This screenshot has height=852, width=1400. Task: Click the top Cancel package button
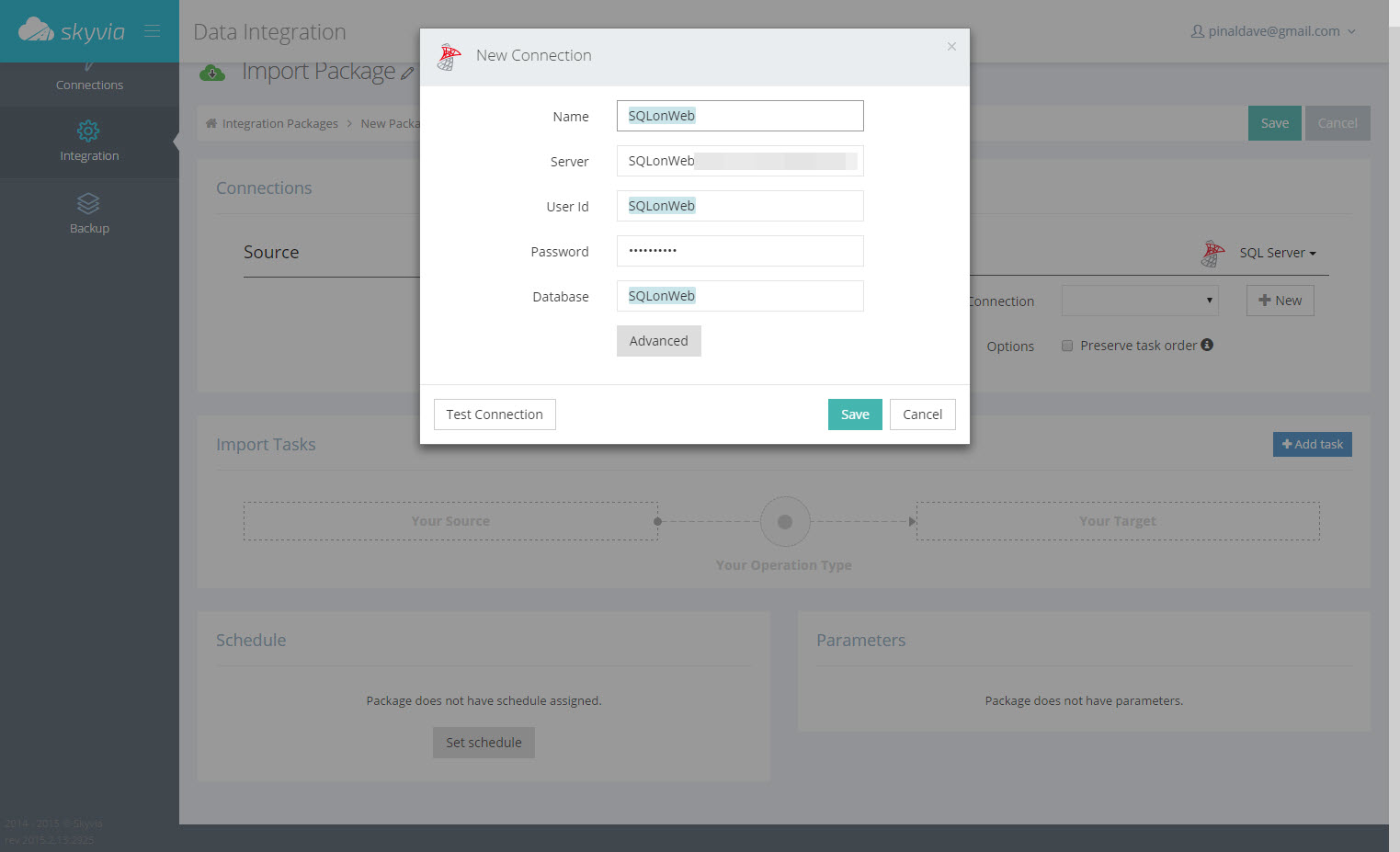1337,123
